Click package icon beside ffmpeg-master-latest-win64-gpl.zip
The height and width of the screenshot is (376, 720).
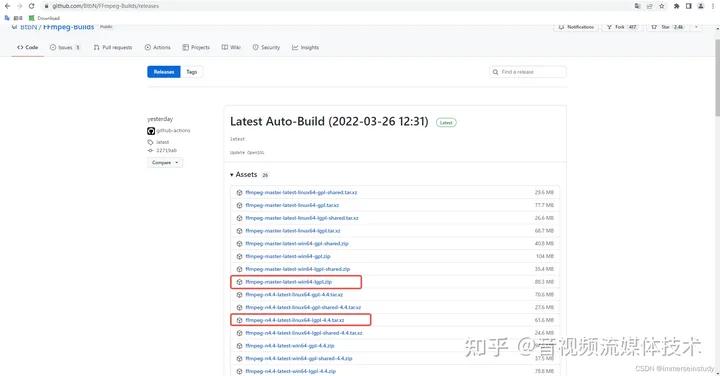point(239,256)
